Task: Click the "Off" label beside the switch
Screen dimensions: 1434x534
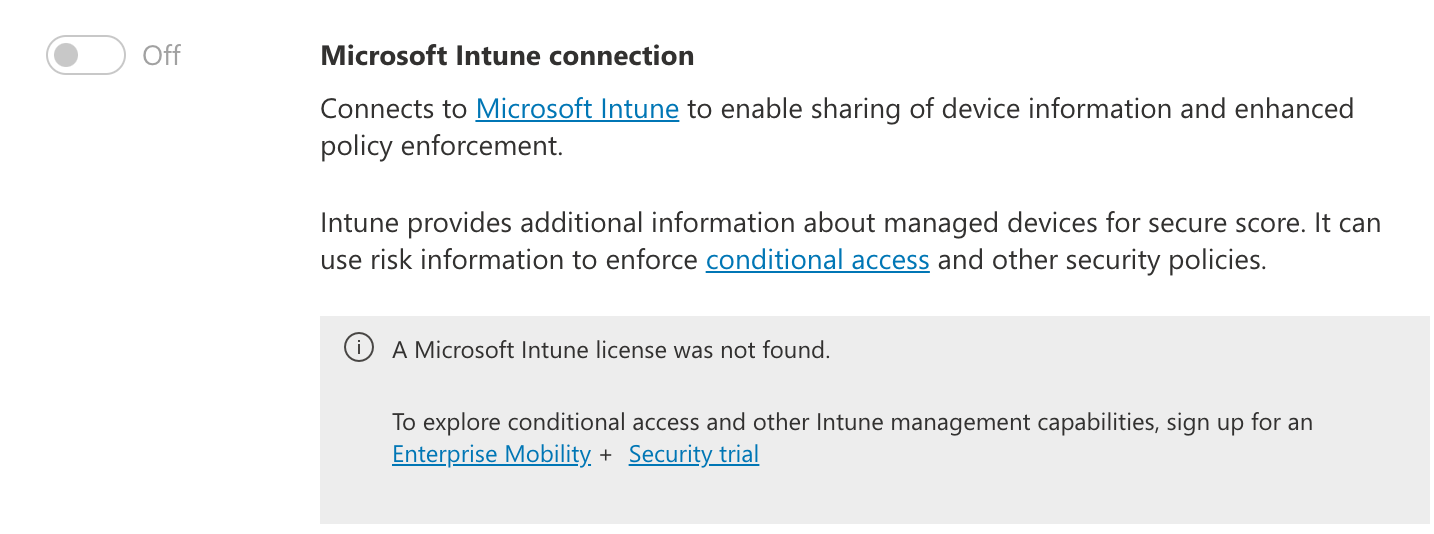Action: (x=161, y=55)
